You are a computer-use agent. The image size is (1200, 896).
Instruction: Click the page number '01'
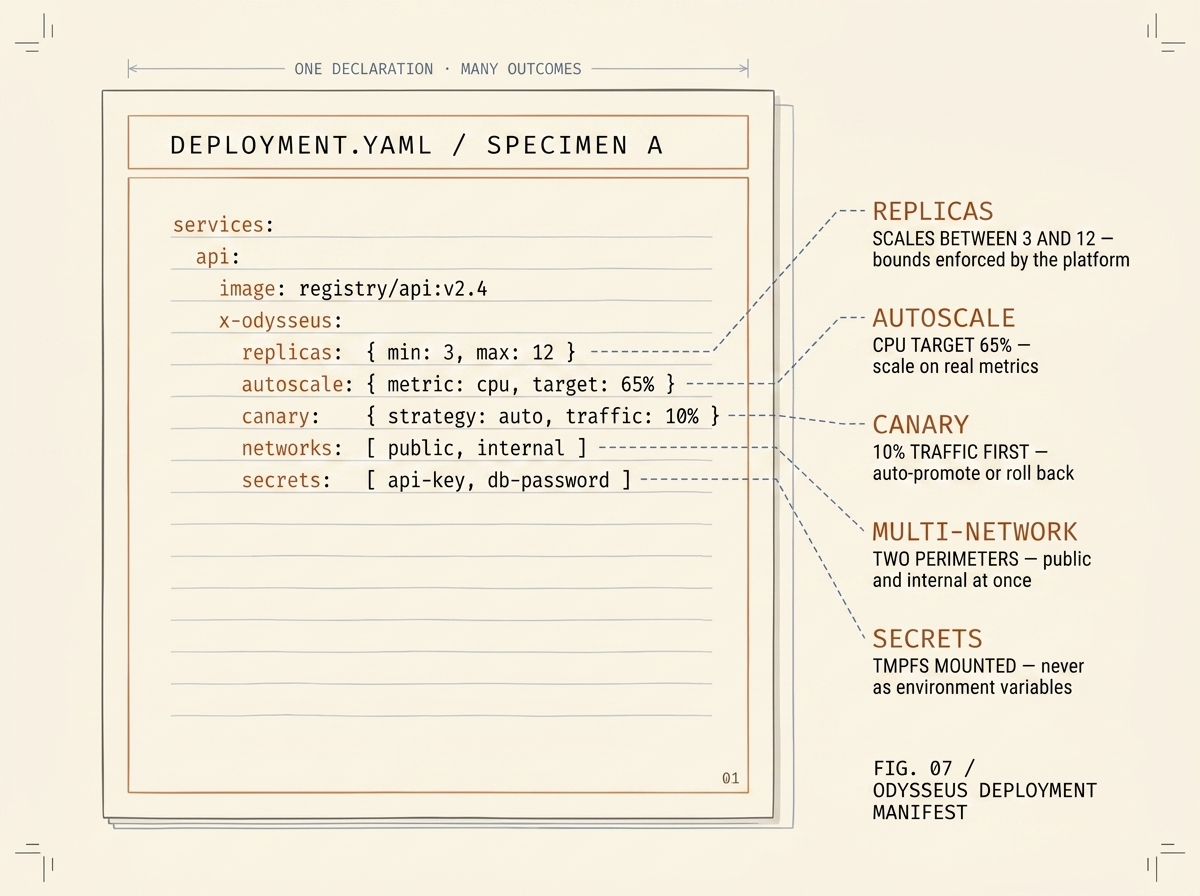click(x=730, y=778)
